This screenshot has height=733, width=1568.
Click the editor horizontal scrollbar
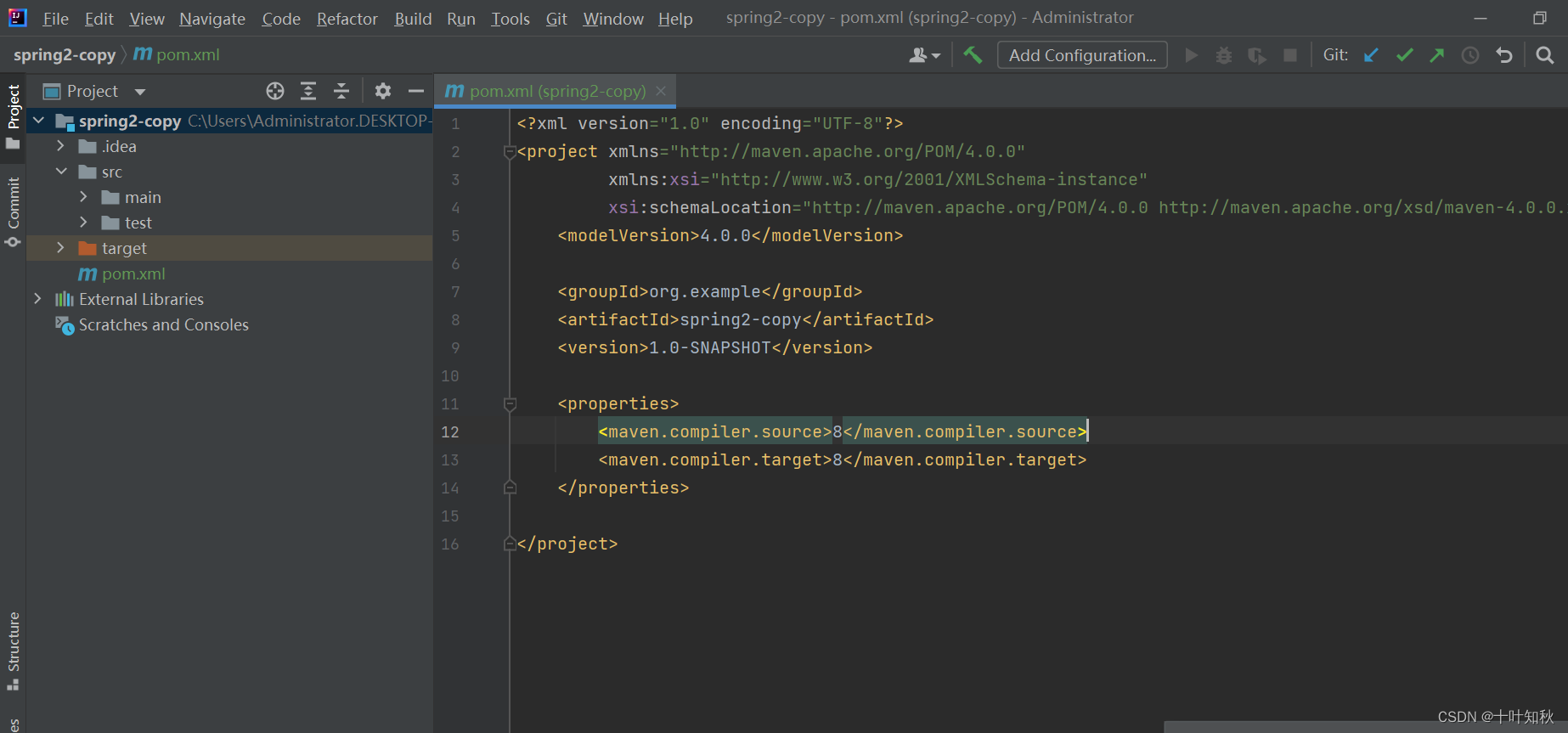[x=1366, y=727]
